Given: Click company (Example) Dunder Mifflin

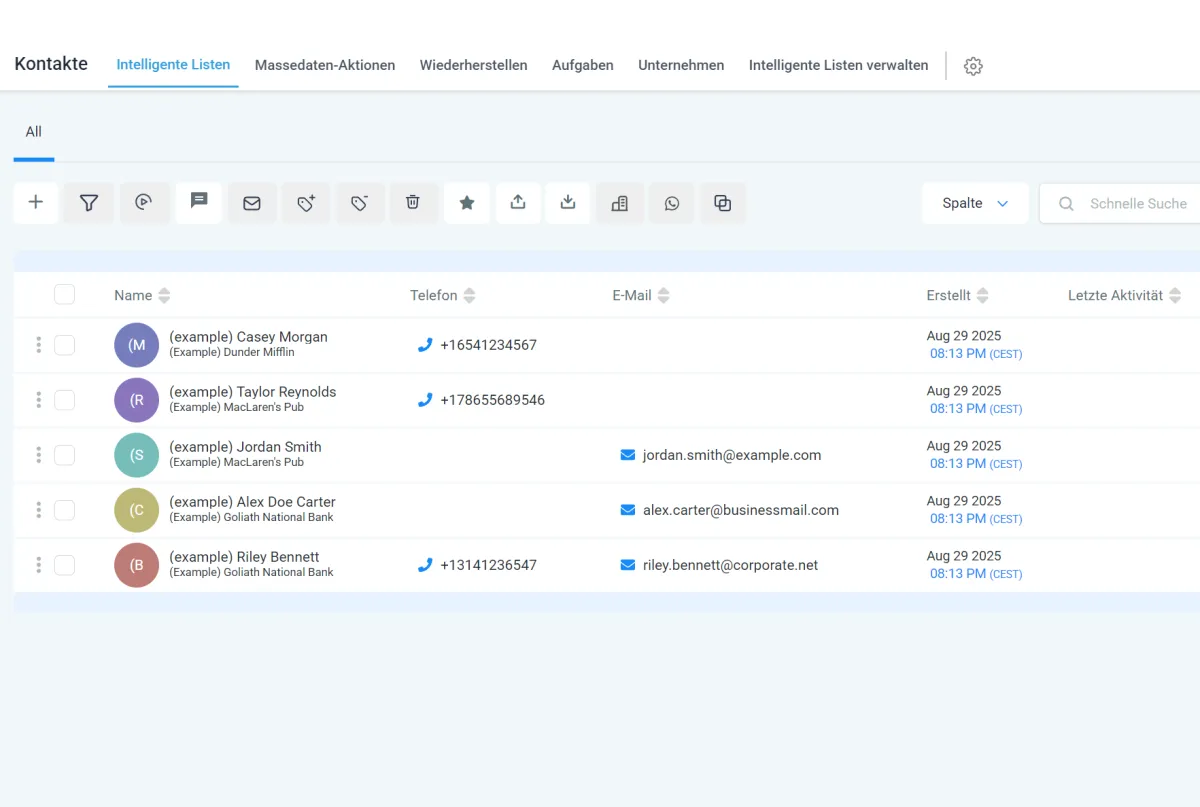Looking at the screenshot, I should [x=232, y=352].
